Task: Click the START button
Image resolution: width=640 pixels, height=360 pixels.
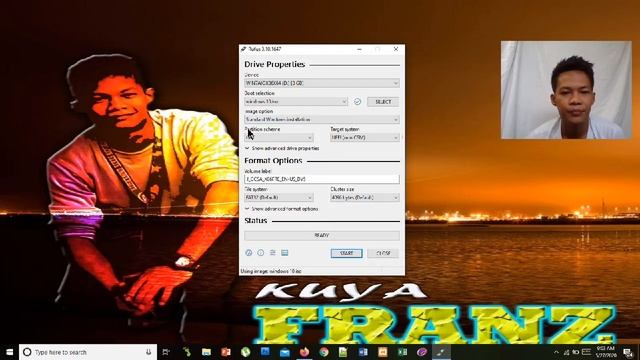Action: [347, 253]
